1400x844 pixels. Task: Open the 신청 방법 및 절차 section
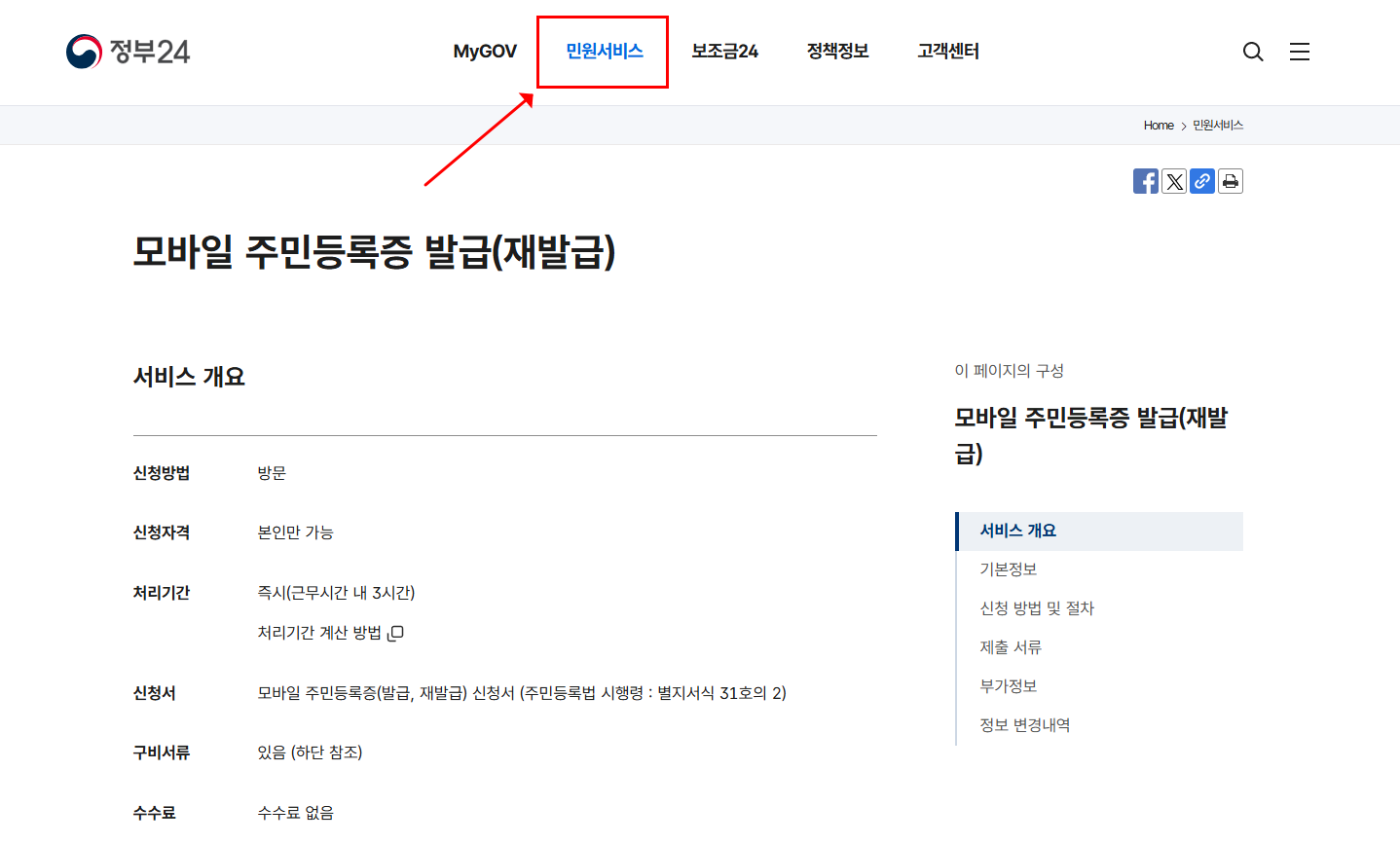1037,607
